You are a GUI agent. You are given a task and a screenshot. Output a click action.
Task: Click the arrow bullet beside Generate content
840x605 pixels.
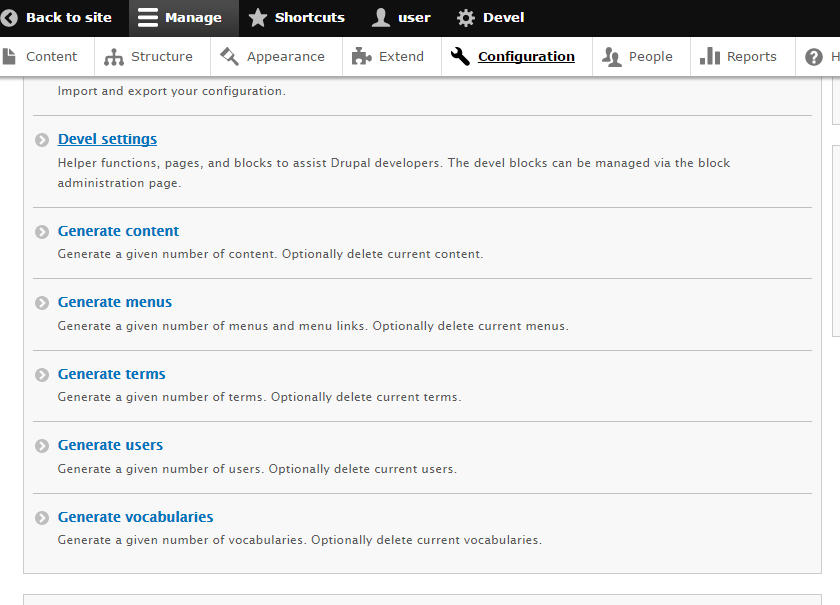coord(42,231)
